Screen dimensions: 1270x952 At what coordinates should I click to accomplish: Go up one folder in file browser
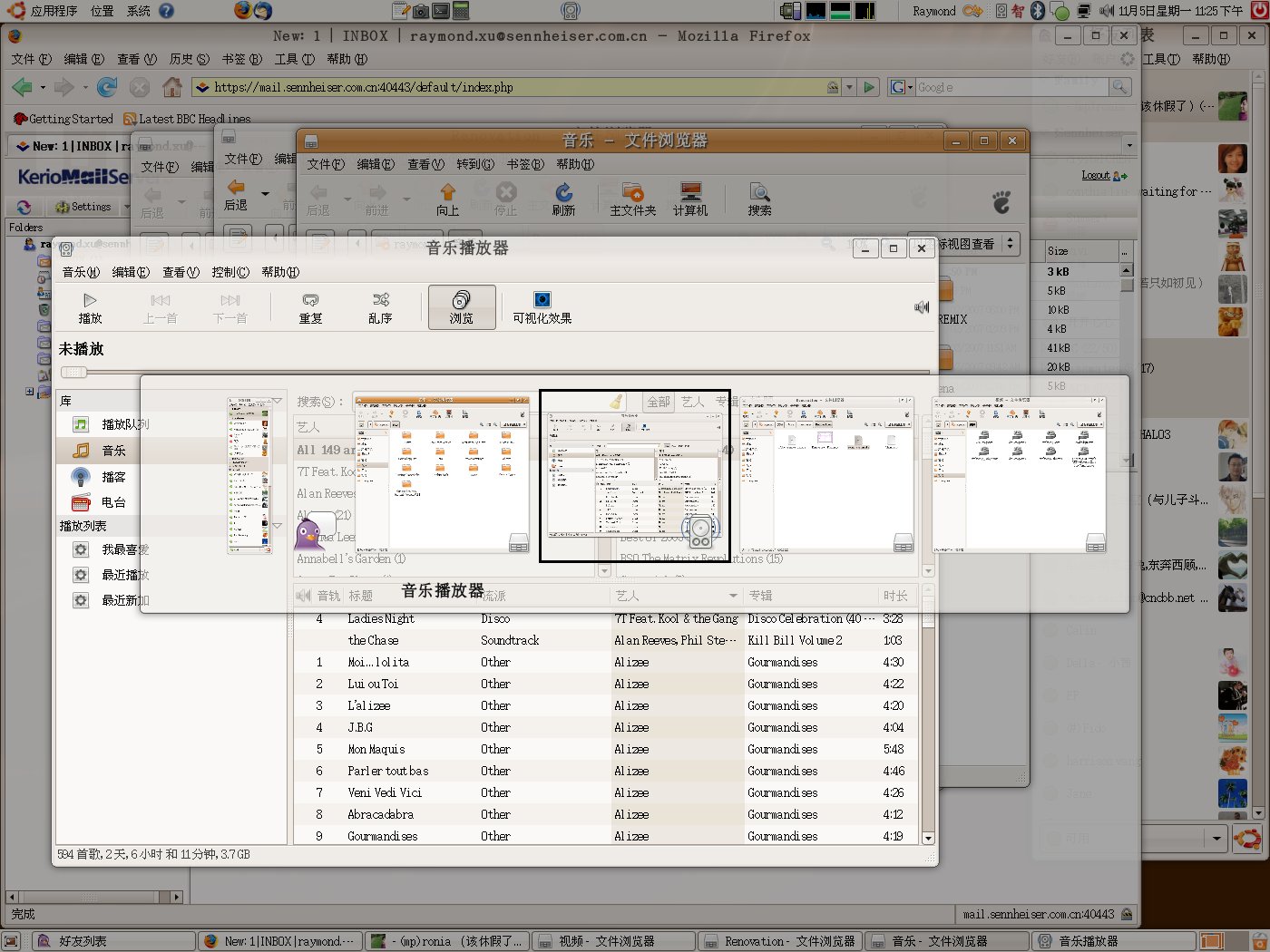click(x=447, y=198)
